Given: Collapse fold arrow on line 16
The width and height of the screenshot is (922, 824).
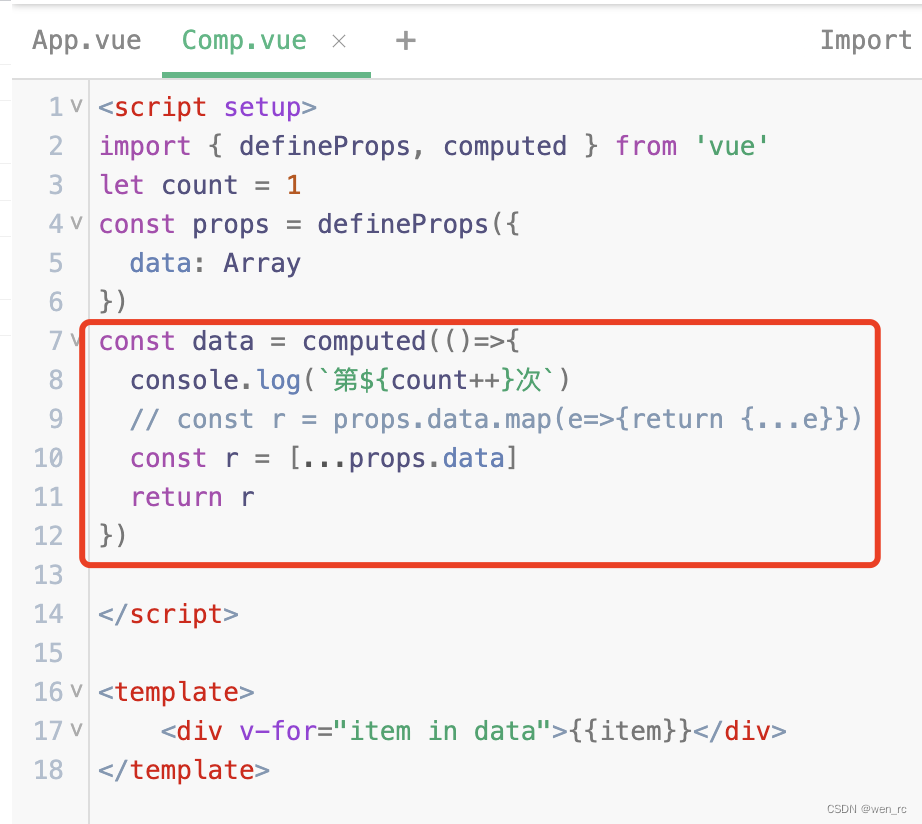Looking at the screenshot, I should pos(76,690).
